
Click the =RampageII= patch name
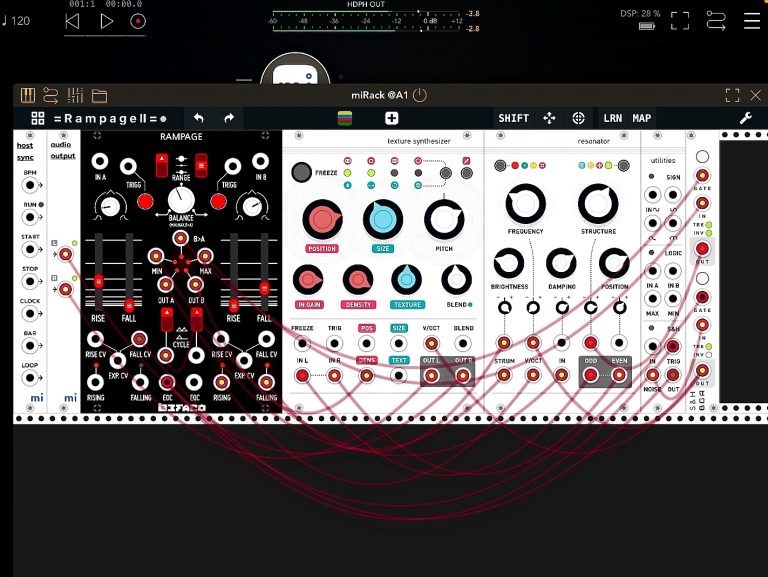[110, 119]
